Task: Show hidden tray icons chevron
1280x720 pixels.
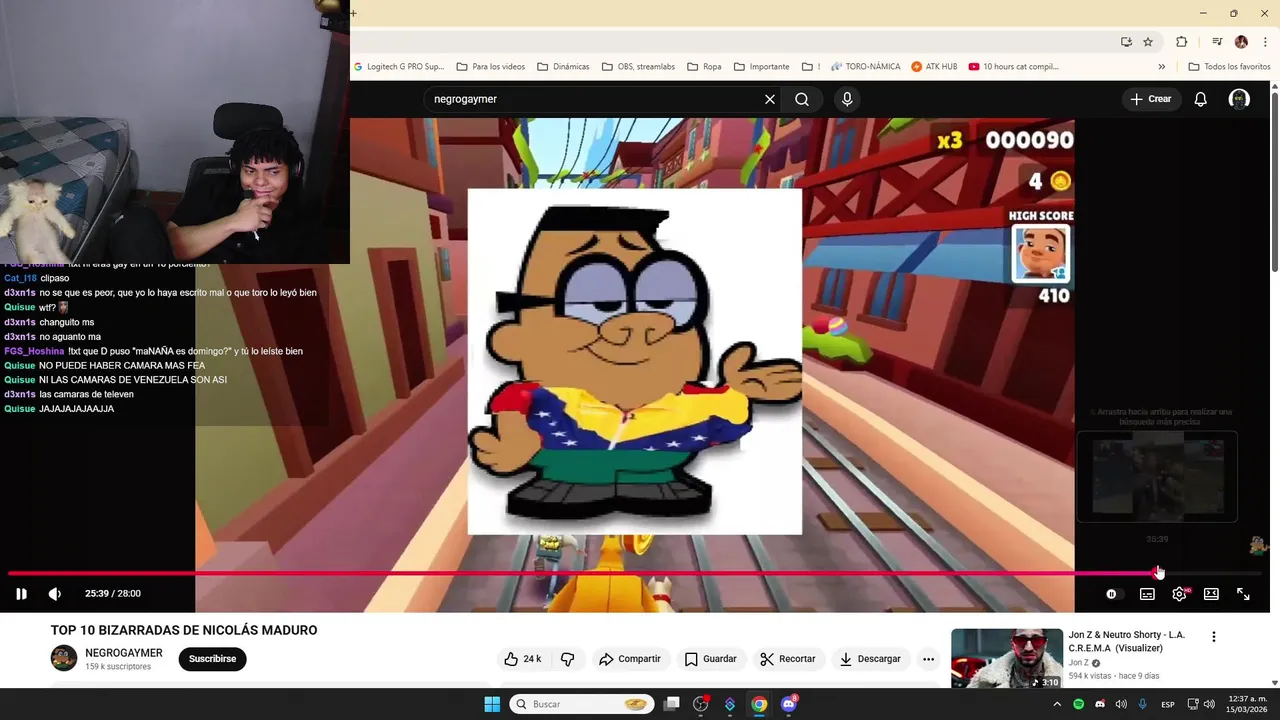Action: (x=1057, y=705)
